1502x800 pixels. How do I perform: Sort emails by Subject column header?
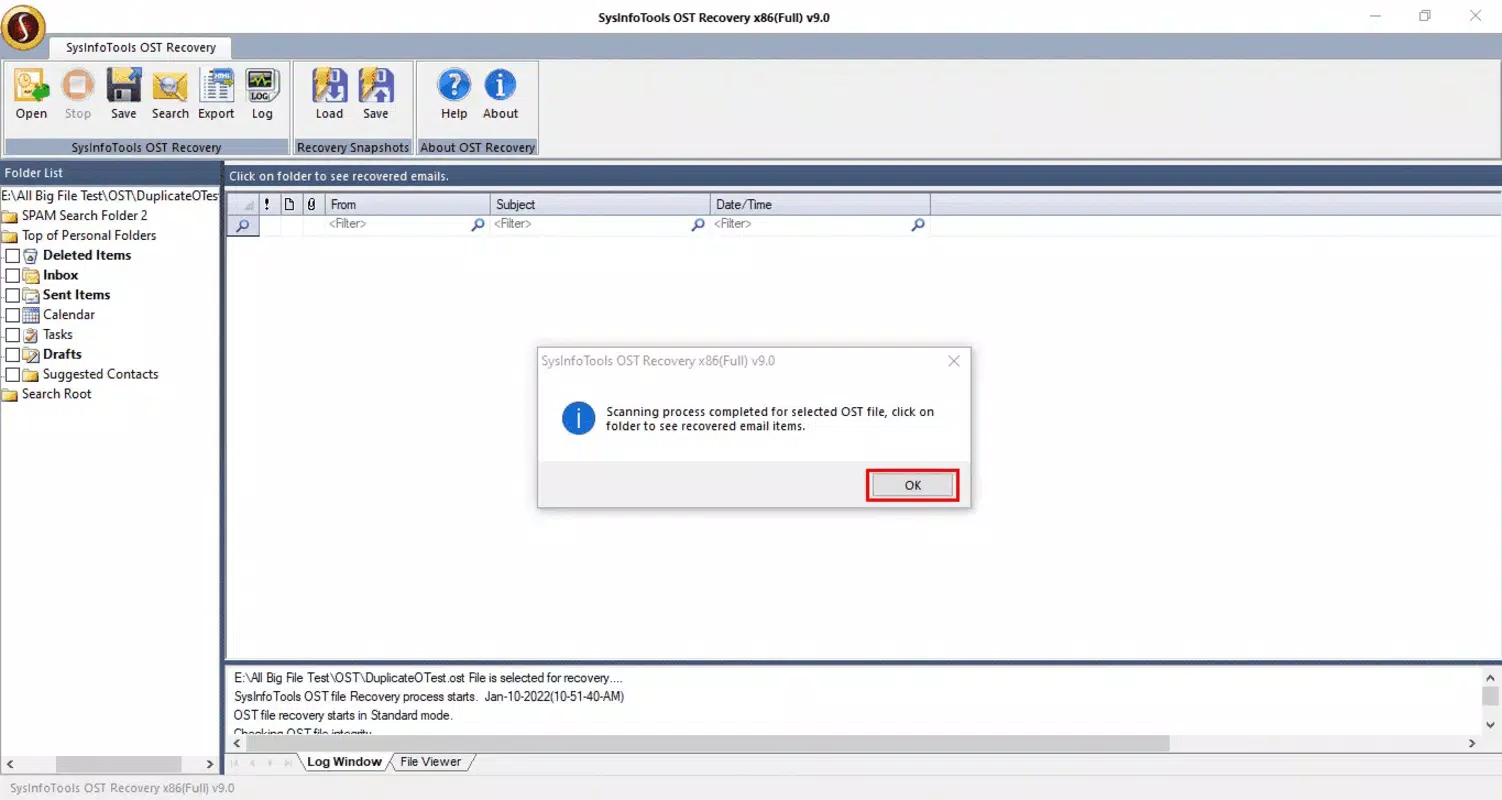pos(600,204)
